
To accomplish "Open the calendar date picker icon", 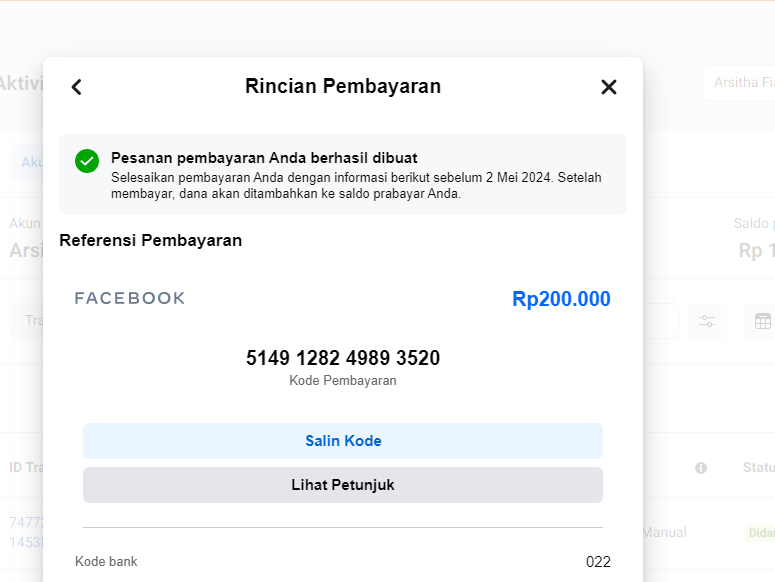I will tap(762, 321).
